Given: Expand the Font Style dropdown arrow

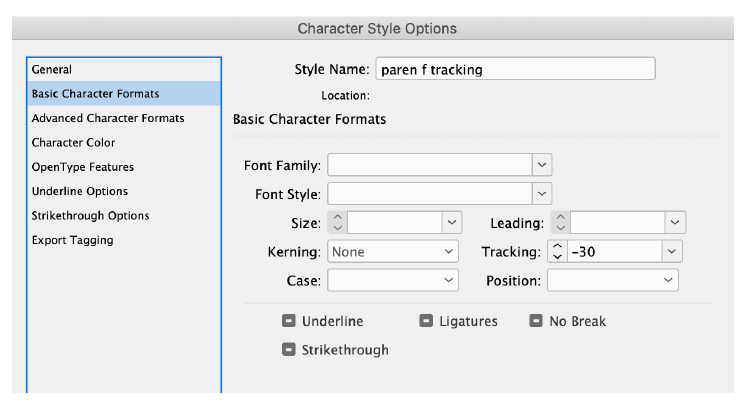Looking at the screenshot, I should point(542,194).
